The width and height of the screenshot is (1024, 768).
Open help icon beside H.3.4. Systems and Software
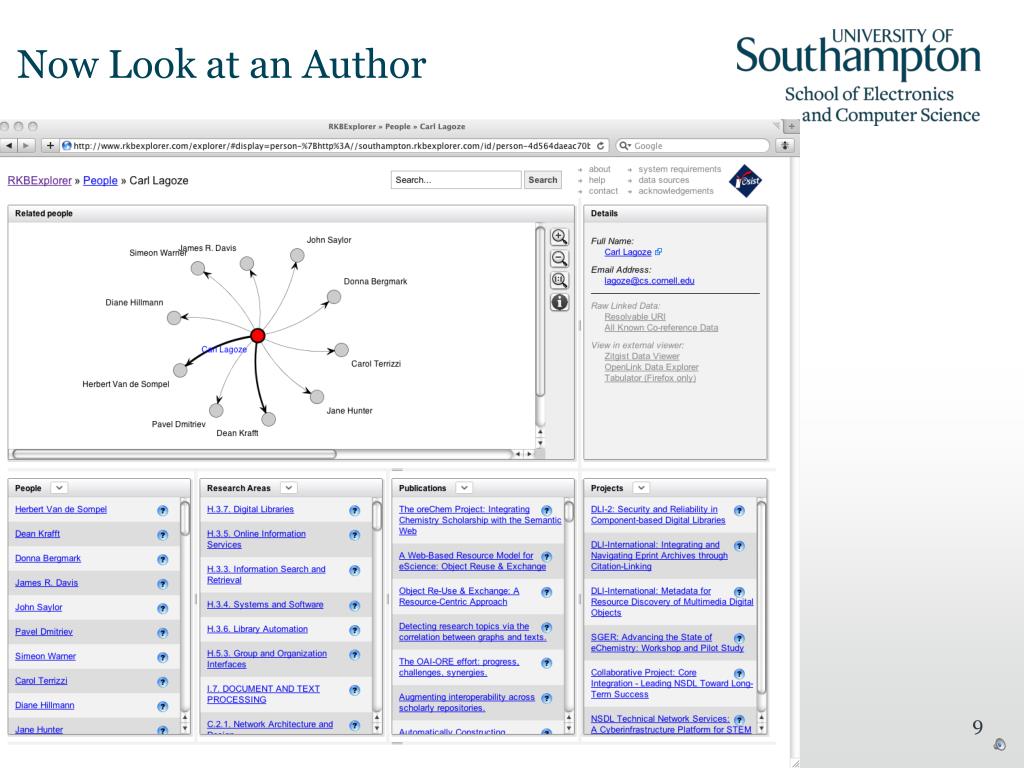coord(355,606)
